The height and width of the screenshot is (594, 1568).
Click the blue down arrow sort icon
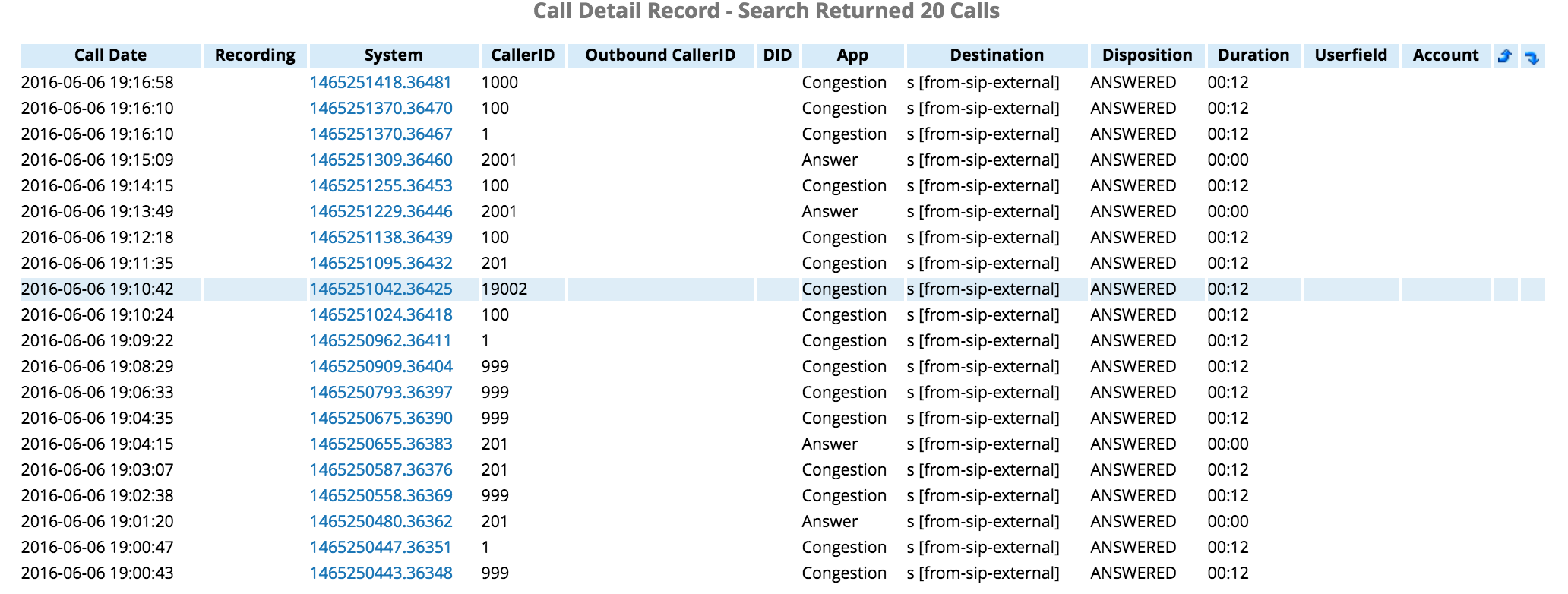pyautogui.click(x=1532, y=57)
